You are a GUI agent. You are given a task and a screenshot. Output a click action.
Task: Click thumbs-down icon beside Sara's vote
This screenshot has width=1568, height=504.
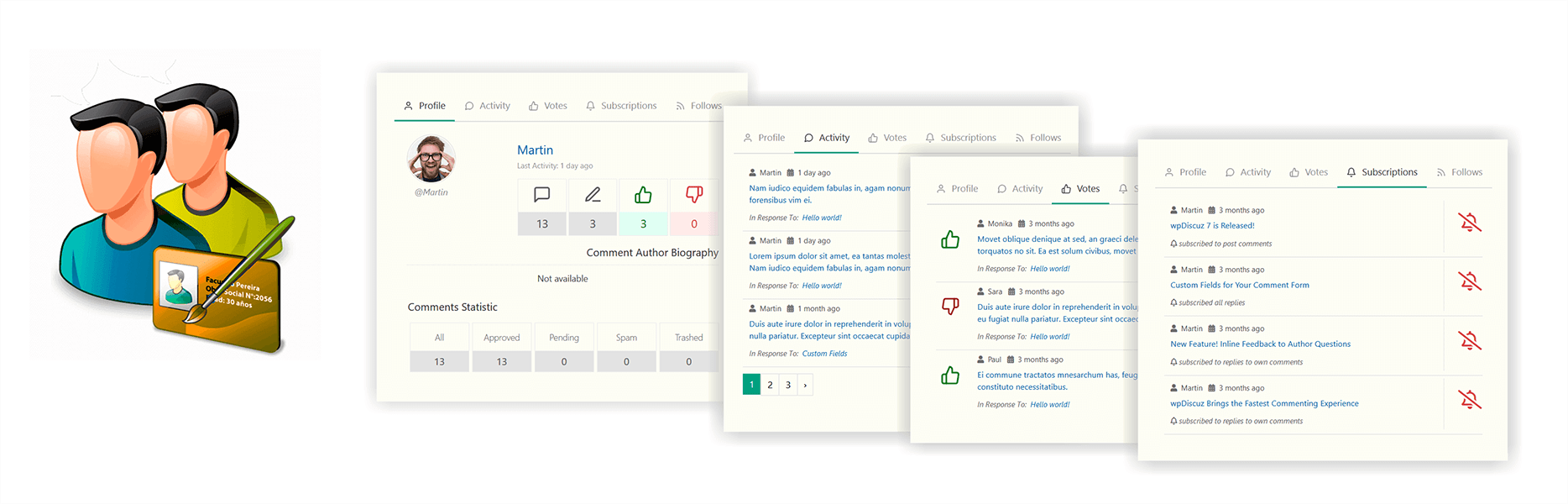coord(950,307)
